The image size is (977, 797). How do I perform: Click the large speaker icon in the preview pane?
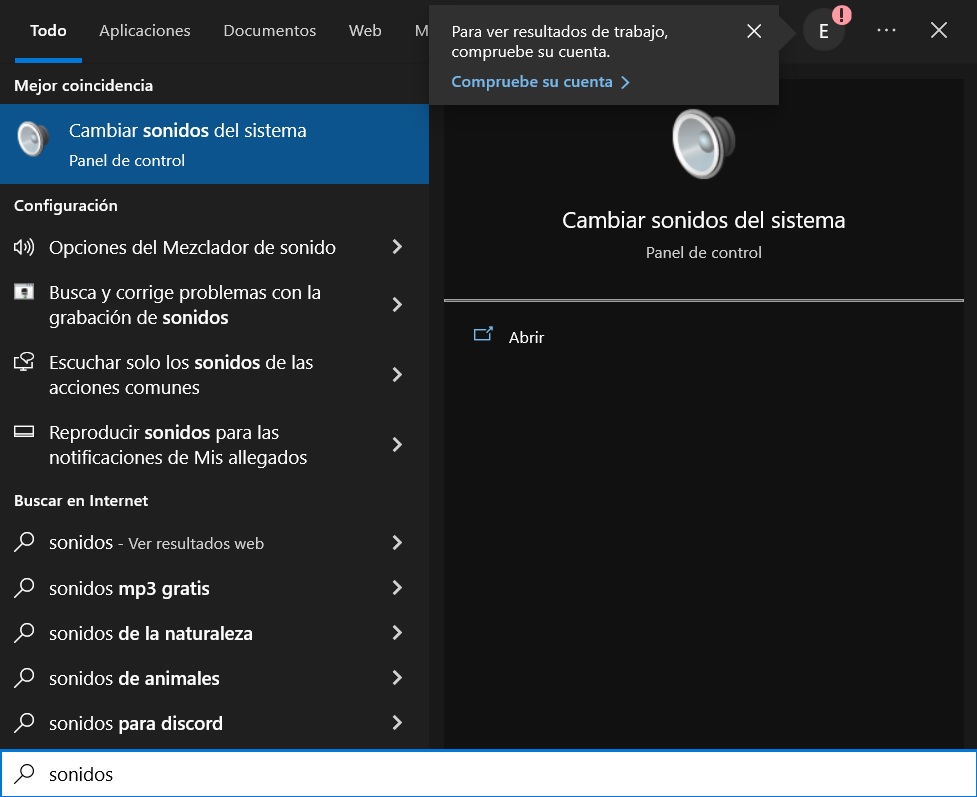tap(703, 144)
